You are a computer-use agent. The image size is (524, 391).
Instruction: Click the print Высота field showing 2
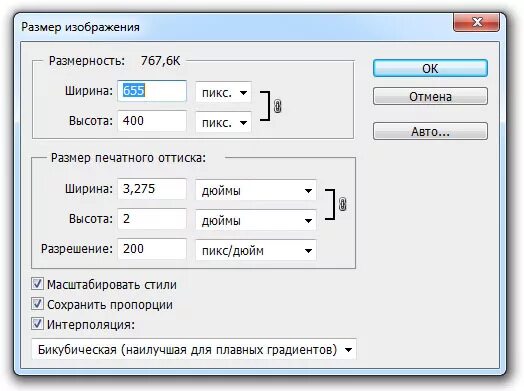[x=152, y=219]
